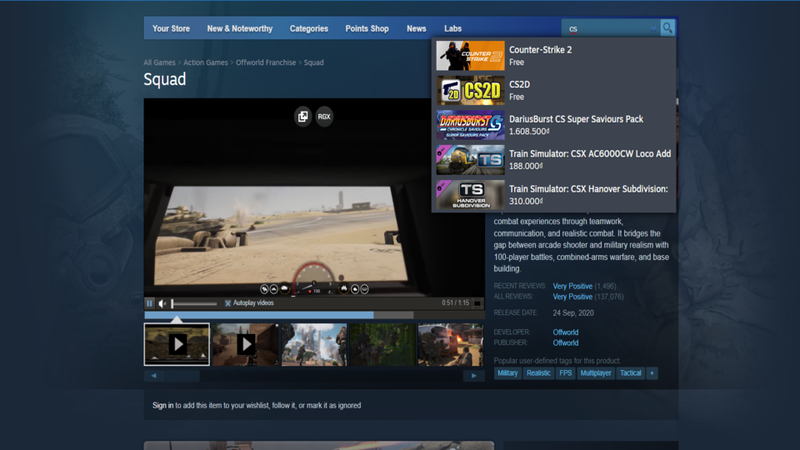
Task: Select fifth screenshot thumbnail with fire
Action: [451, 344]
